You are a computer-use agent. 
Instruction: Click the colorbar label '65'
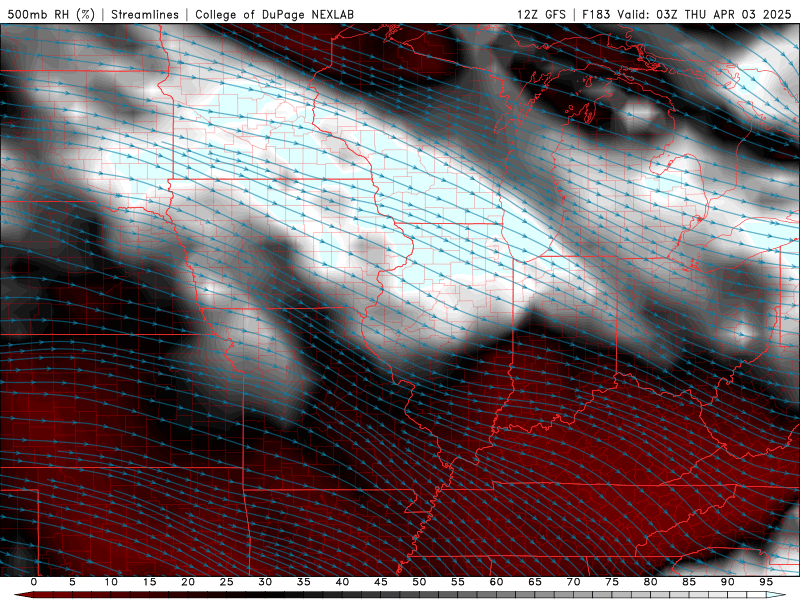click(535, 582)
